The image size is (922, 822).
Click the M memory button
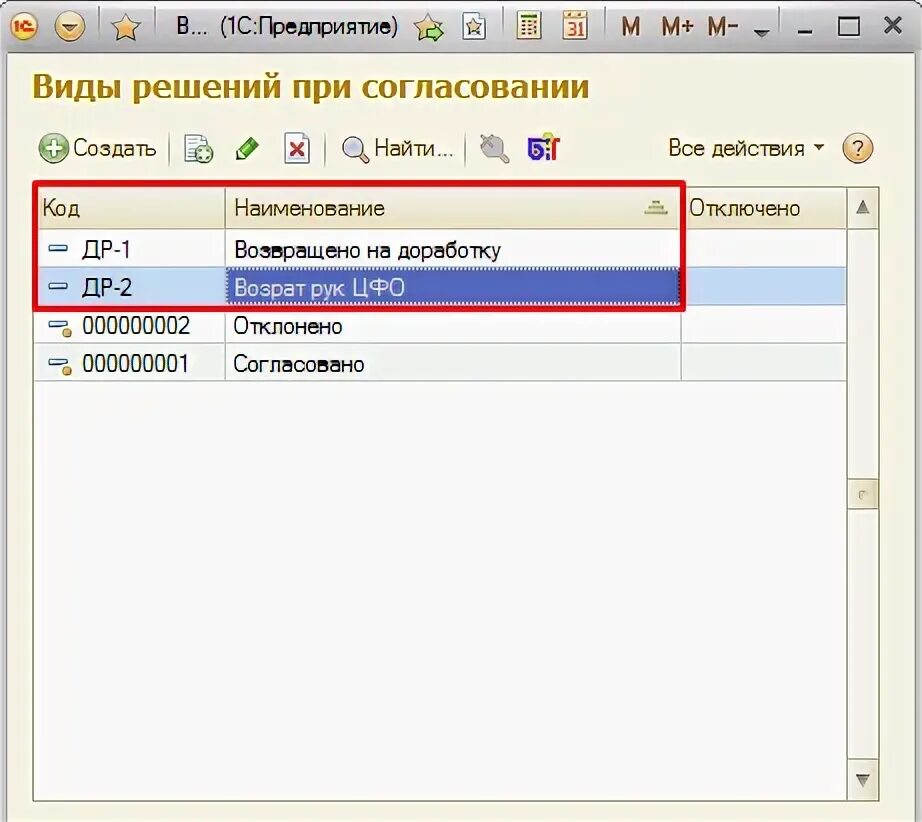click(x=630, y=26)
